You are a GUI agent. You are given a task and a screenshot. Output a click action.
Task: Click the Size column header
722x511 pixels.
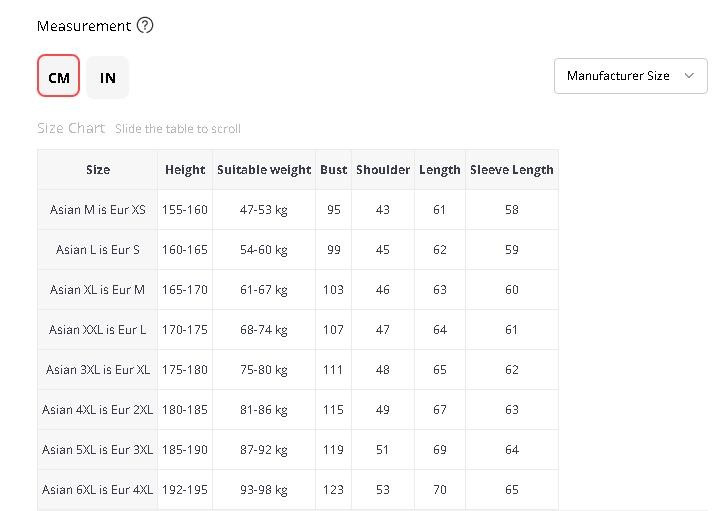[x=98, y=170]
